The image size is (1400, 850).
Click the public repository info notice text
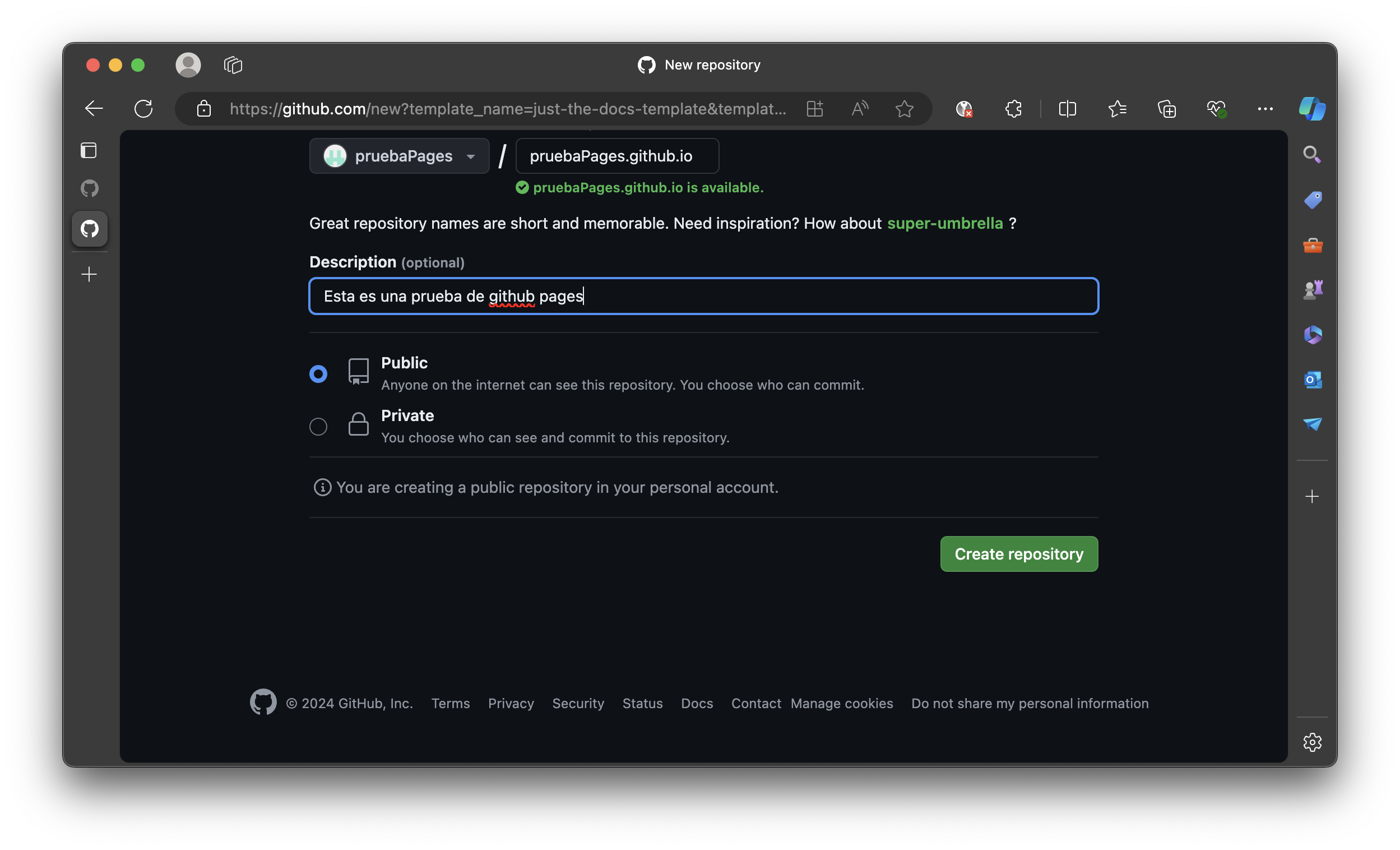click(x=557, y=487)
